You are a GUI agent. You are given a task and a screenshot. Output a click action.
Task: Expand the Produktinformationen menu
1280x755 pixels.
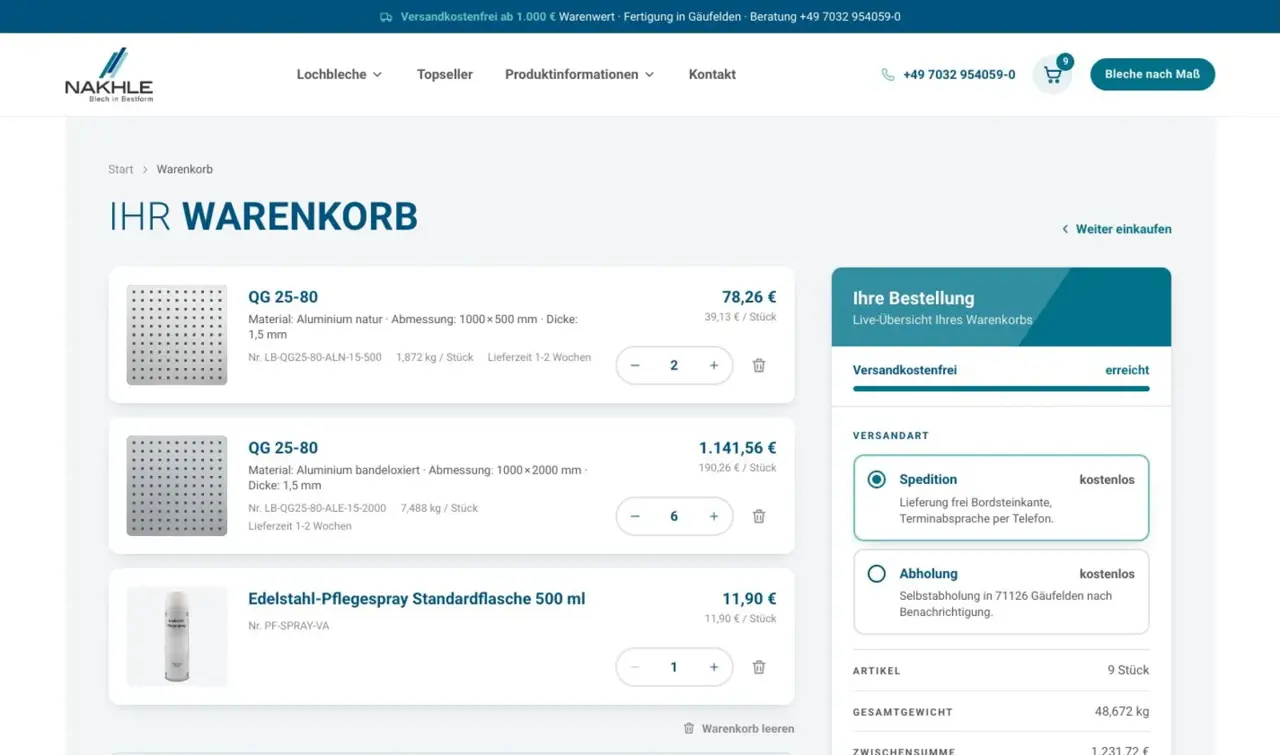(x=580, y=75)
